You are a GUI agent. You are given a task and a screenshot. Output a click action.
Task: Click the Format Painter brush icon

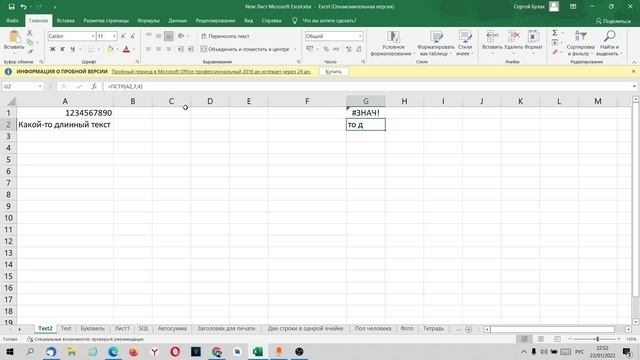click(x=30, y=52)
